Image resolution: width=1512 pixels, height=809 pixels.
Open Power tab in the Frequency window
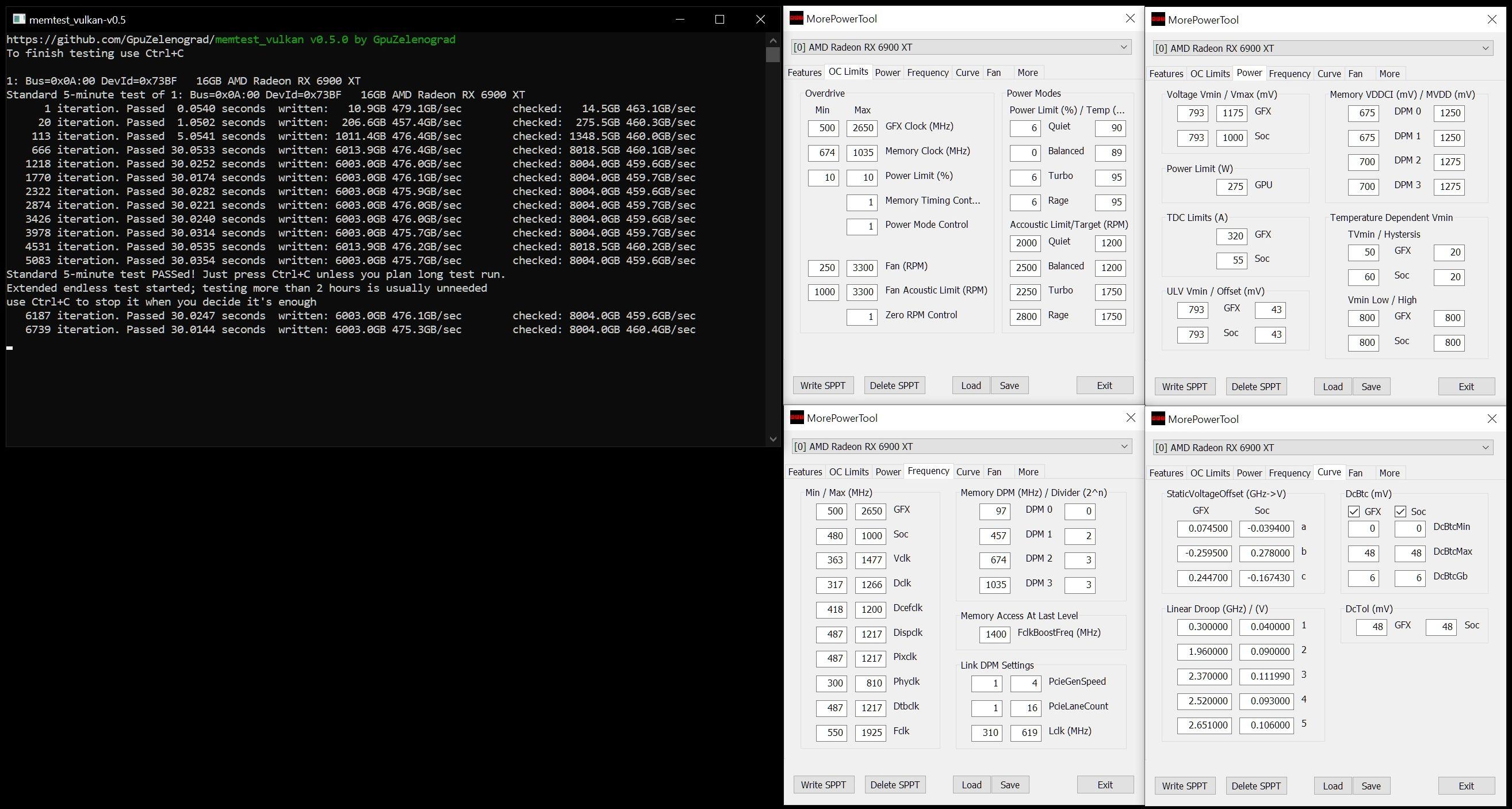click(888, 472)
